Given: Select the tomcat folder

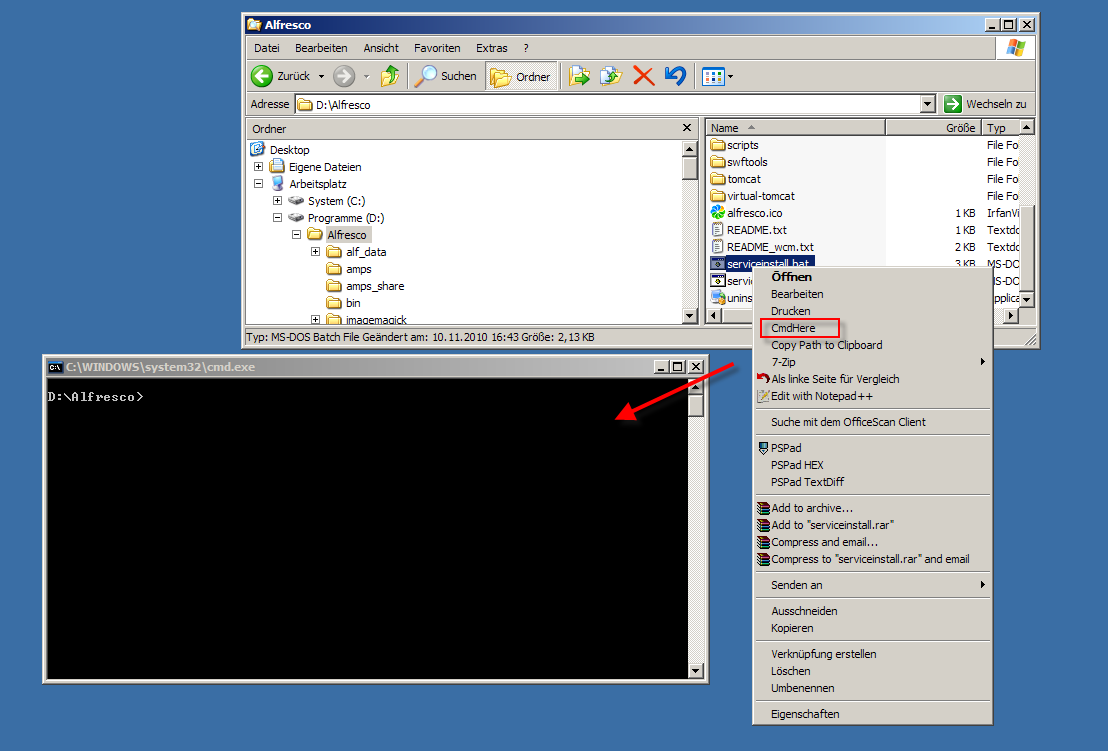Looking at the screenshot, I should click(x=744, y=179).
